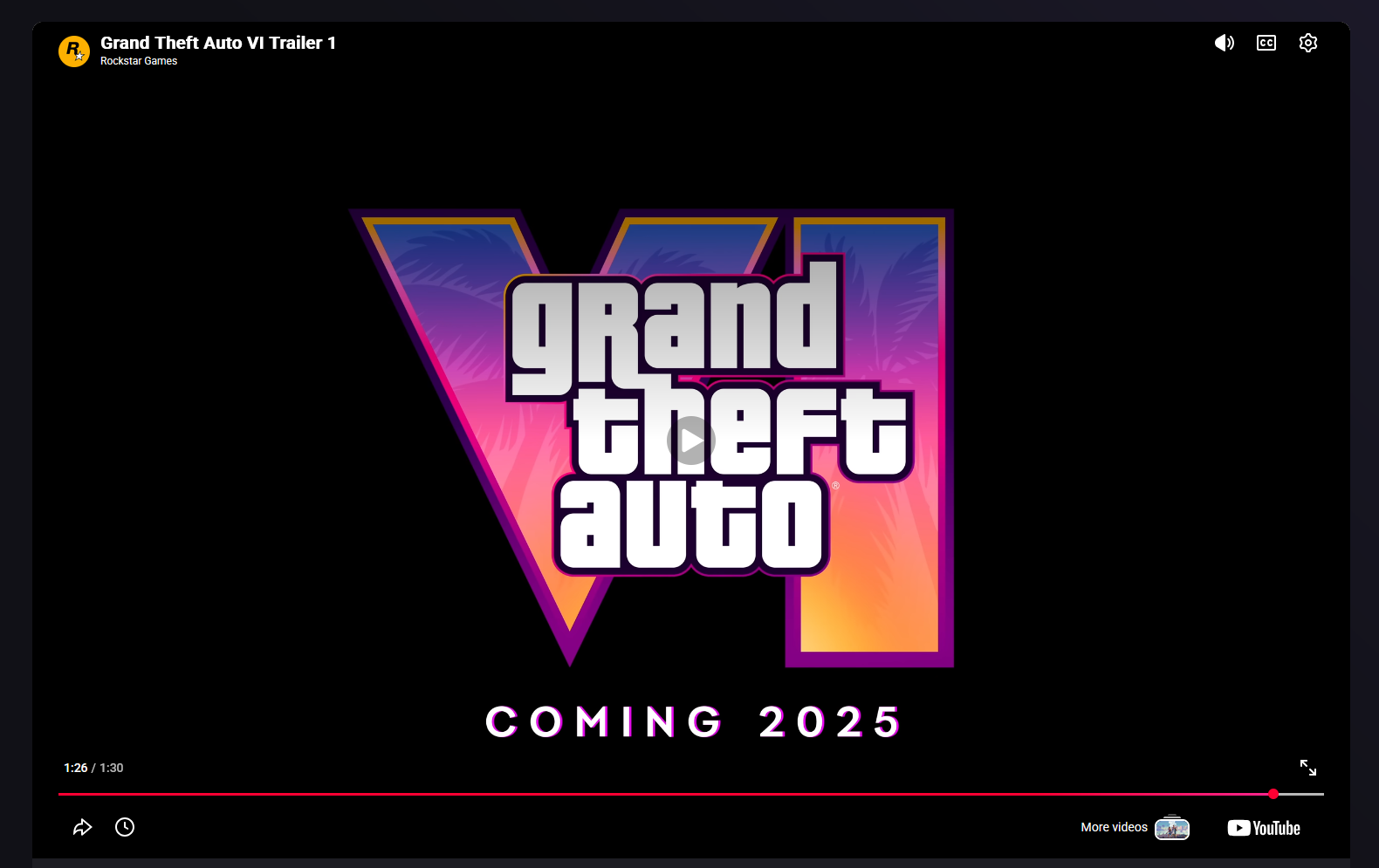Toggle closed captions (CC)
This screenshot has height=868, width=1379.
(1266, 43)
